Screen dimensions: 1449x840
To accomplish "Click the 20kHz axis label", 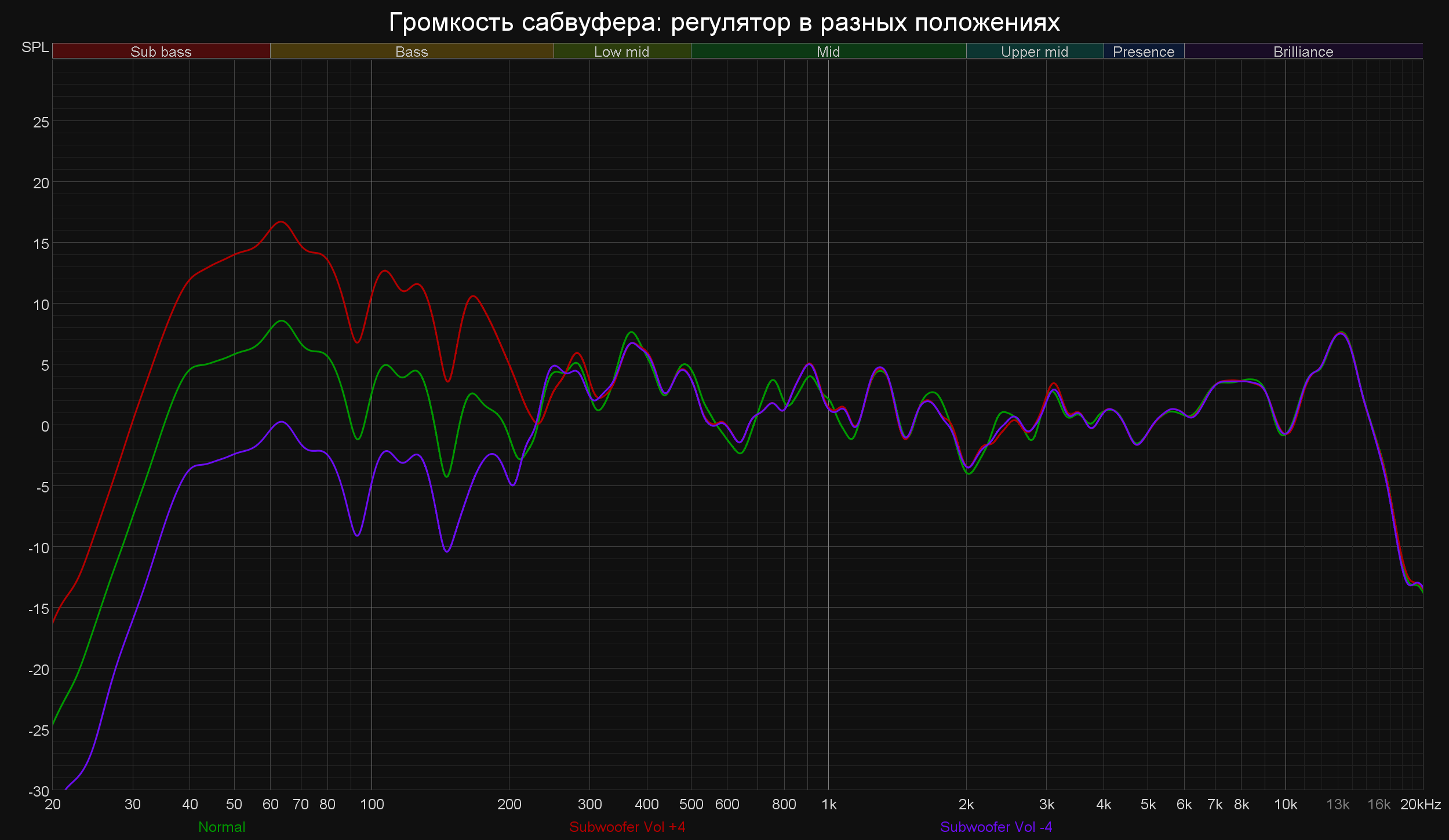I will [1421, 804].
